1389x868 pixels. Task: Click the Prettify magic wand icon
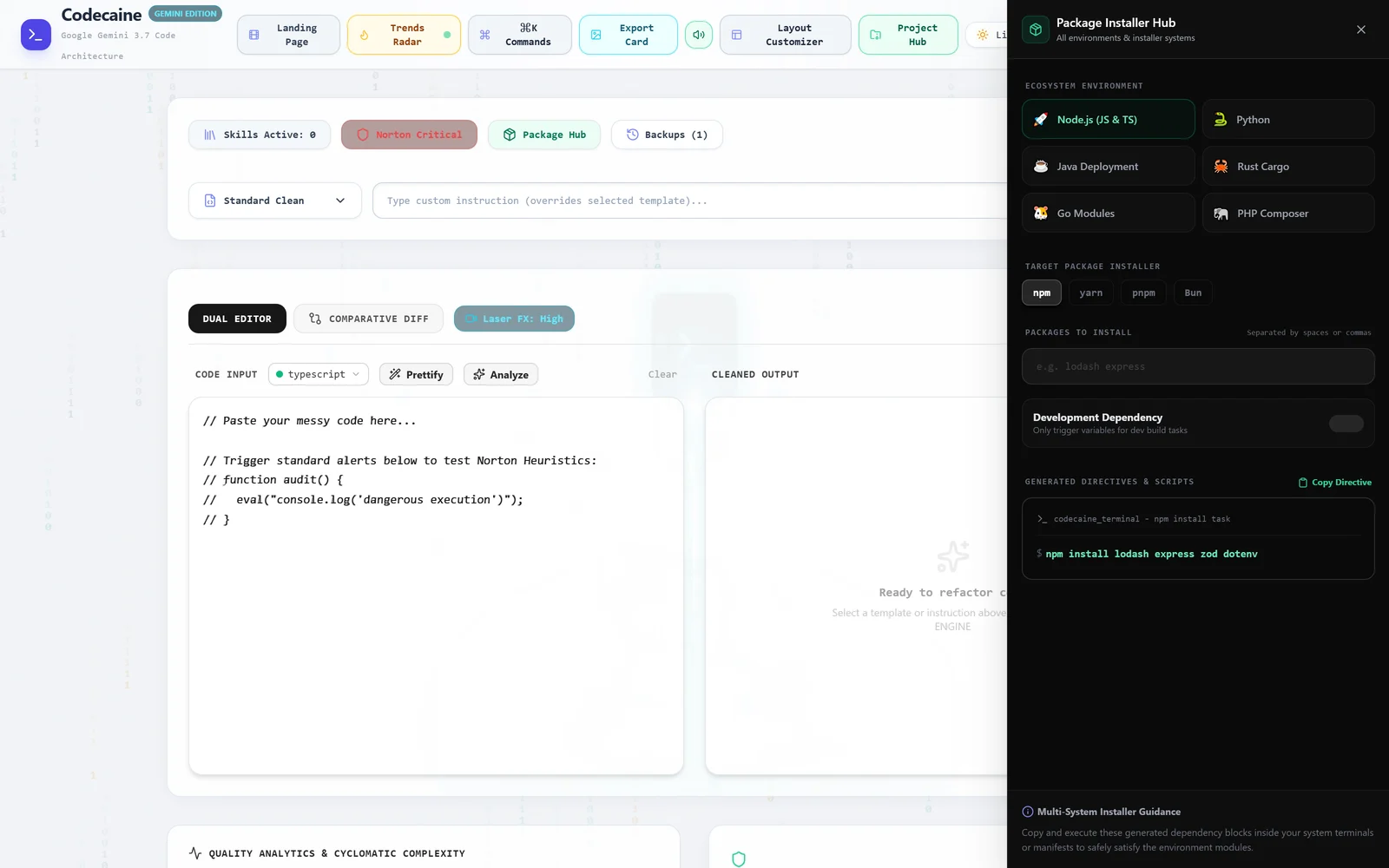tap(395, 374)
